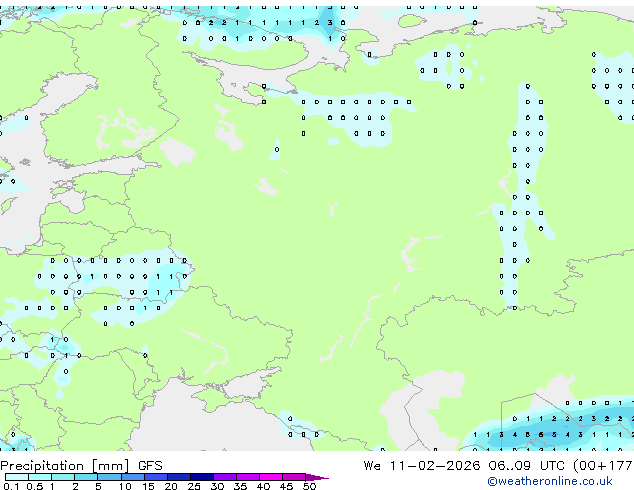Click the '(00+177' forecast offset text
The height and width of the screenshot is (490, 634).
point(602,466)
